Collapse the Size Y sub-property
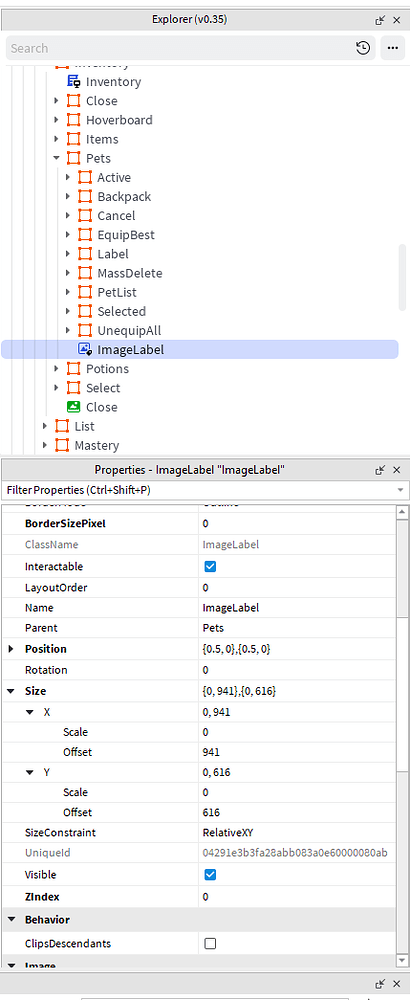410x1000 pixels. 29,772
